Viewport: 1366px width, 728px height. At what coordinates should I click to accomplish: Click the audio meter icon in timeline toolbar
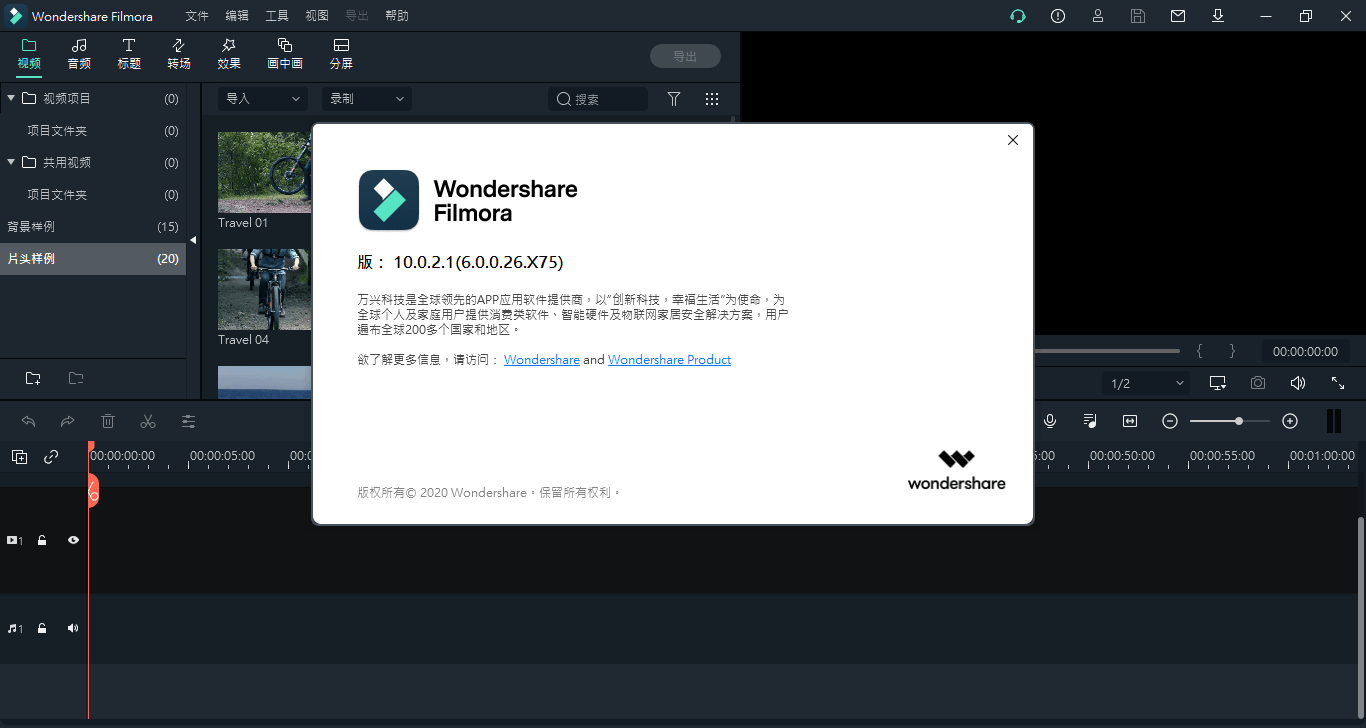1333,421
